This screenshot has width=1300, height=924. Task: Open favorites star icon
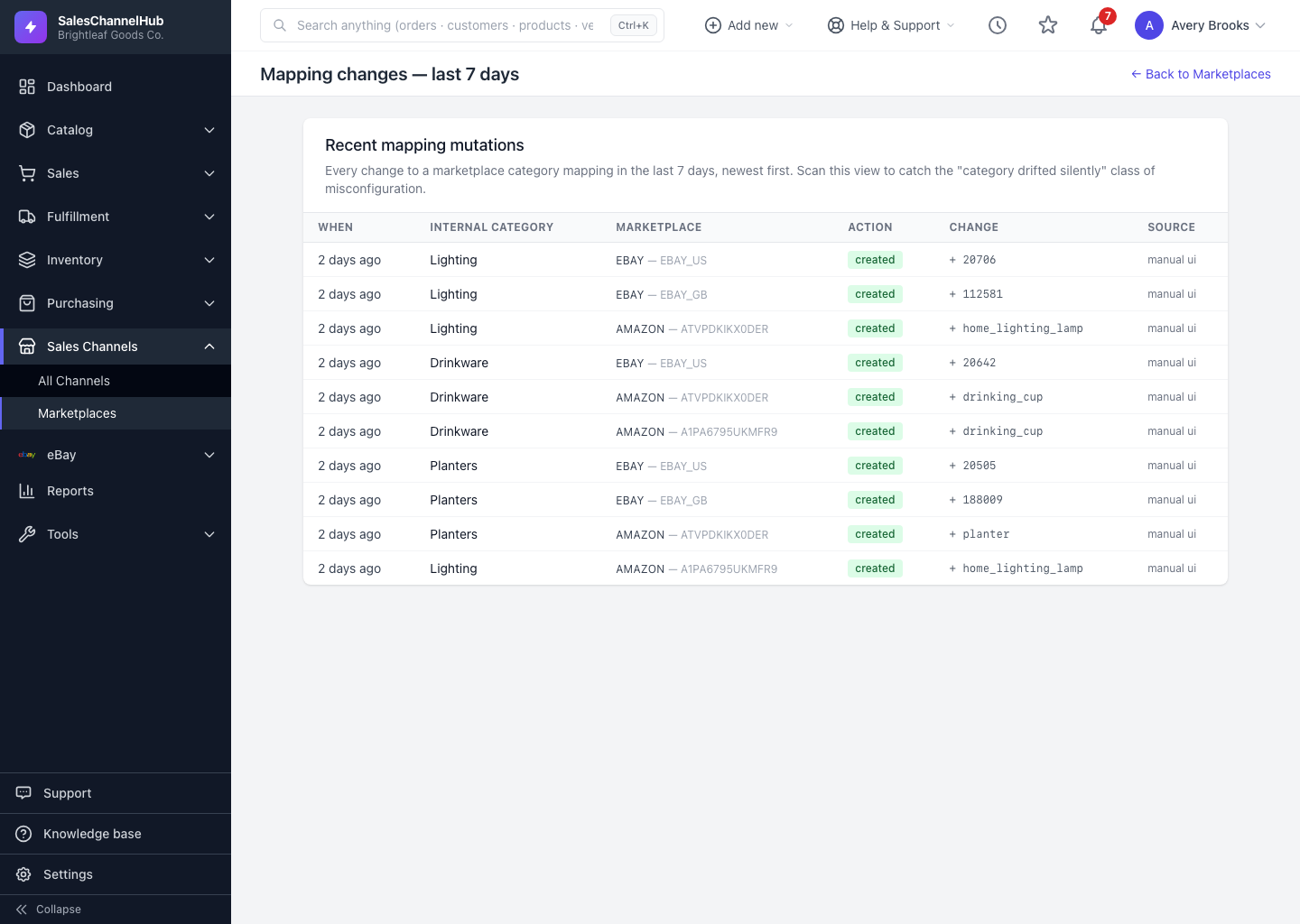click(x=1048, y=25)
